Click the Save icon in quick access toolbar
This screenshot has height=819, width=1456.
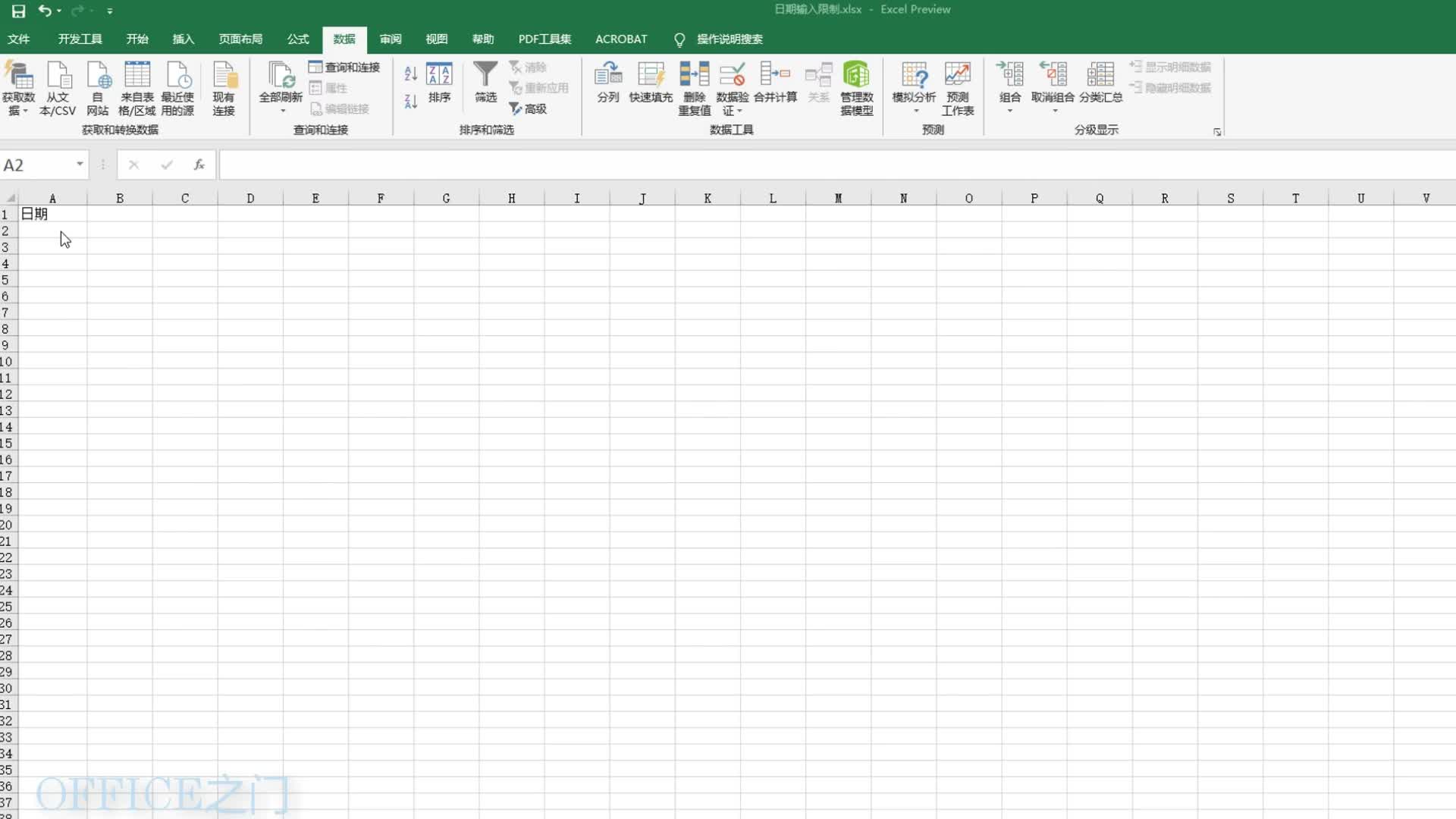[x=18, y=11]
